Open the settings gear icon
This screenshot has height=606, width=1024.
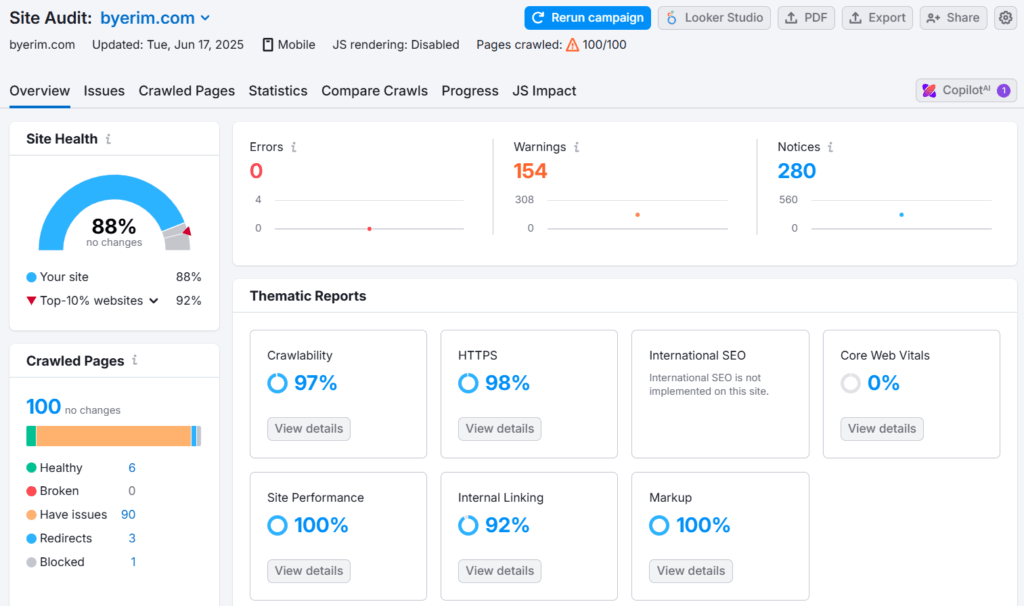coord(1006,18)
